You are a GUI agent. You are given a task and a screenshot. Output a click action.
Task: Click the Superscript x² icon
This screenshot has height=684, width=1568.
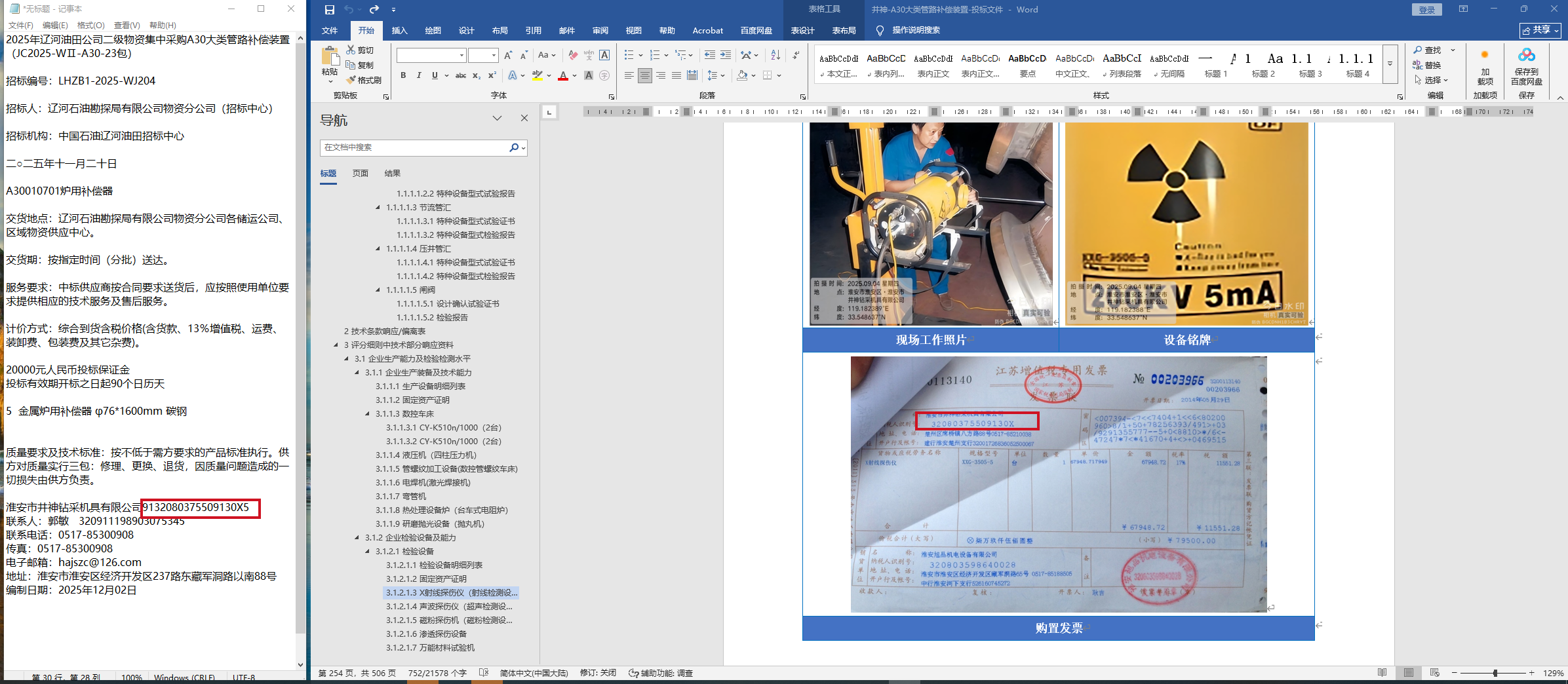[492, 75]
